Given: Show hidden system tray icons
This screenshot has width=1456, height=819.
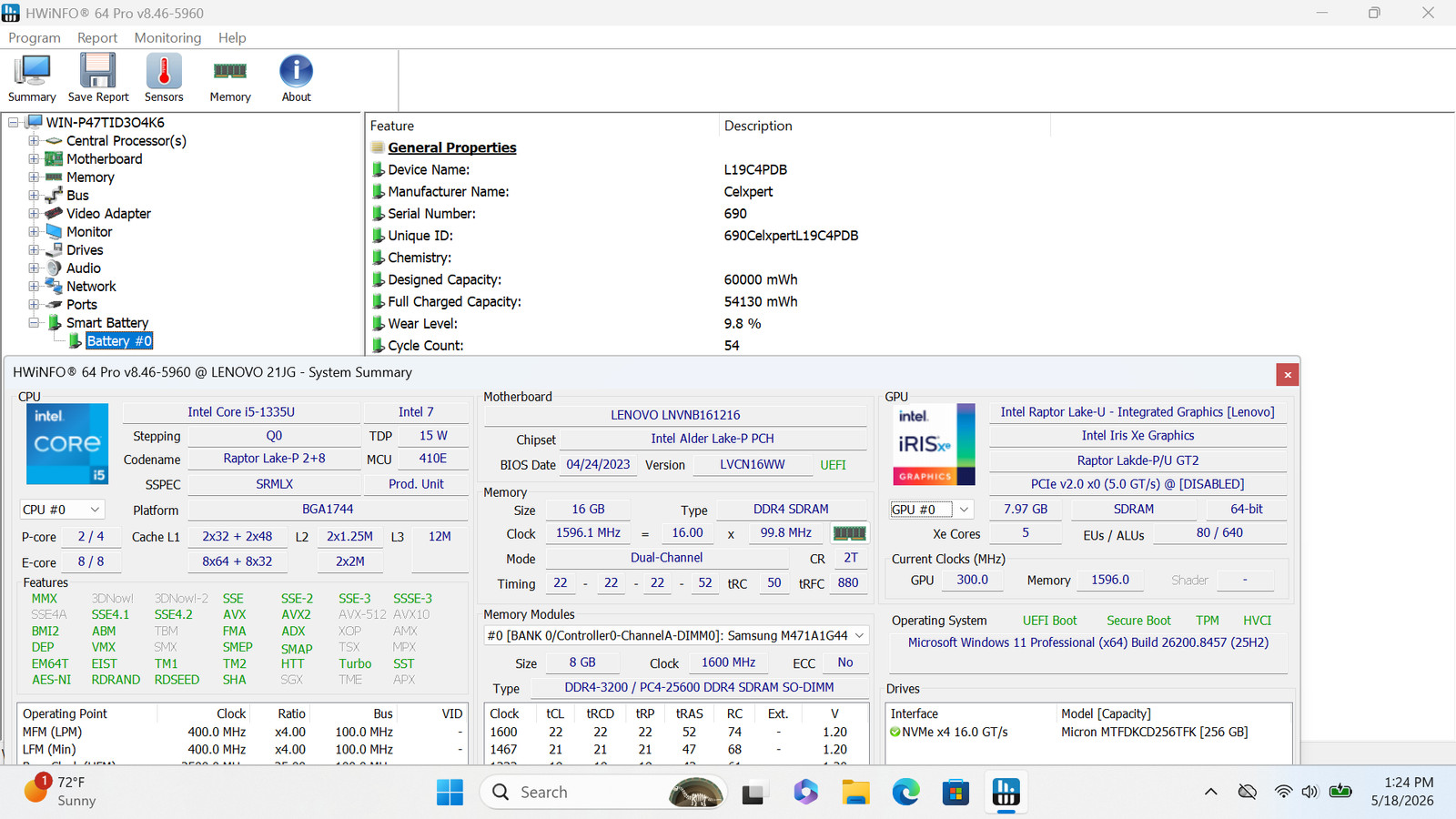Looking at the screenshot, I should click(x=1210, y=792).
